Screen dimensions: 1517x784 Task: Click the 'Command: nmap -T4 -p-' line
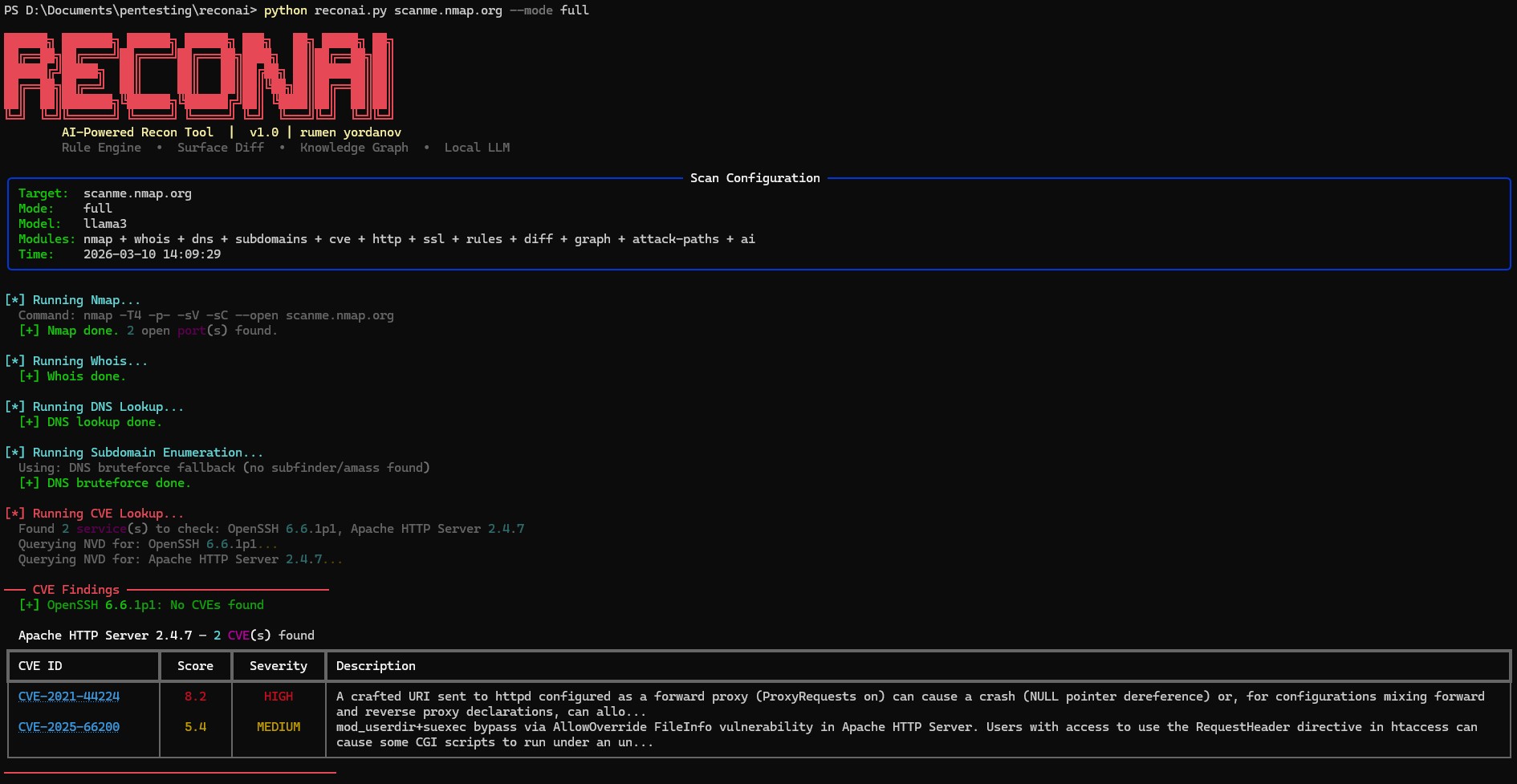tap(206, 315)
